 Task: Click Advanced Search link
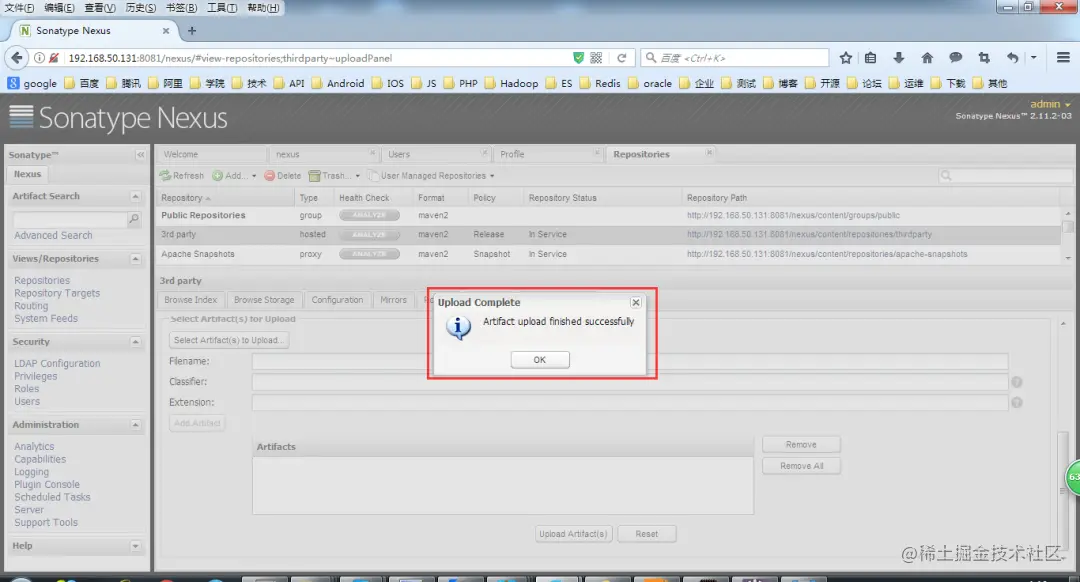[x=53, y=236]
